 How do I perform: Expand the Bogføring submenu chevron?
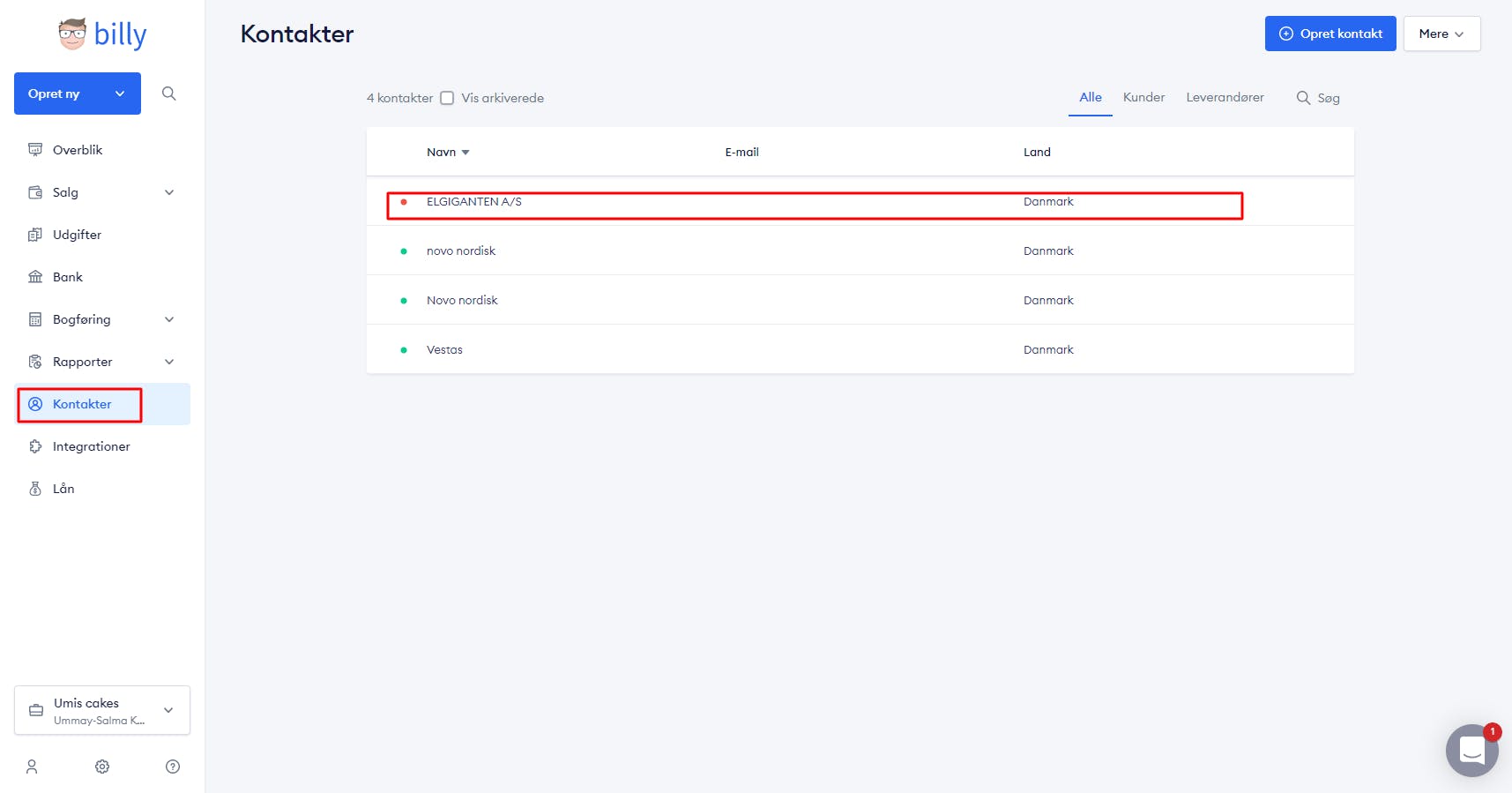coord(169,319)
